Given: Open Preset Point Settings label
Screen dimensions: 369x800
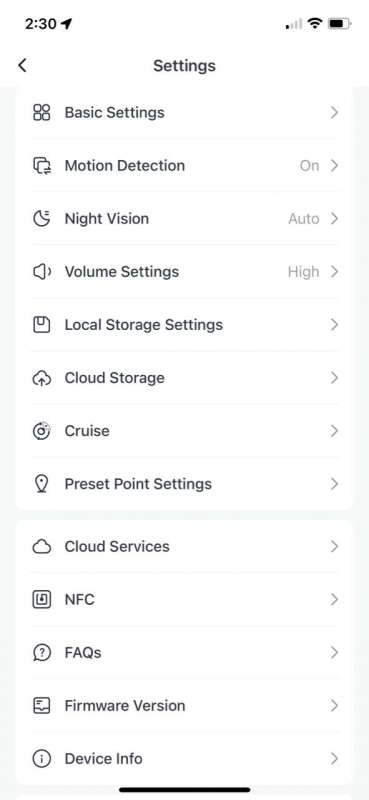Looking at the screenshot, I should coord(138,484).
